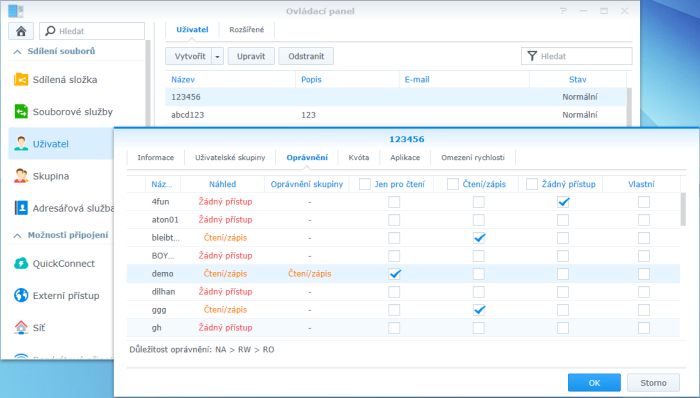700x398 pixels.
Task: Click the Oprávnění skupiny column header
Action: (x=307, y=184)
